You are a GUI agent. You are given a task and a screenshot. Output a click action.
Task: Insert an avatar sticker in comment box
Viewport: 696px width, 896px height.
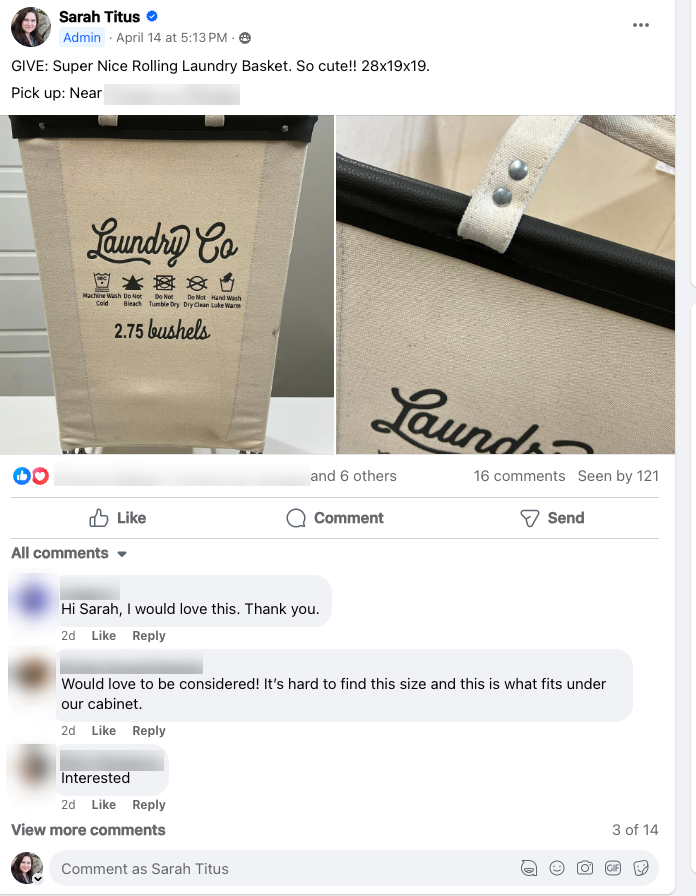pos(529,868)
